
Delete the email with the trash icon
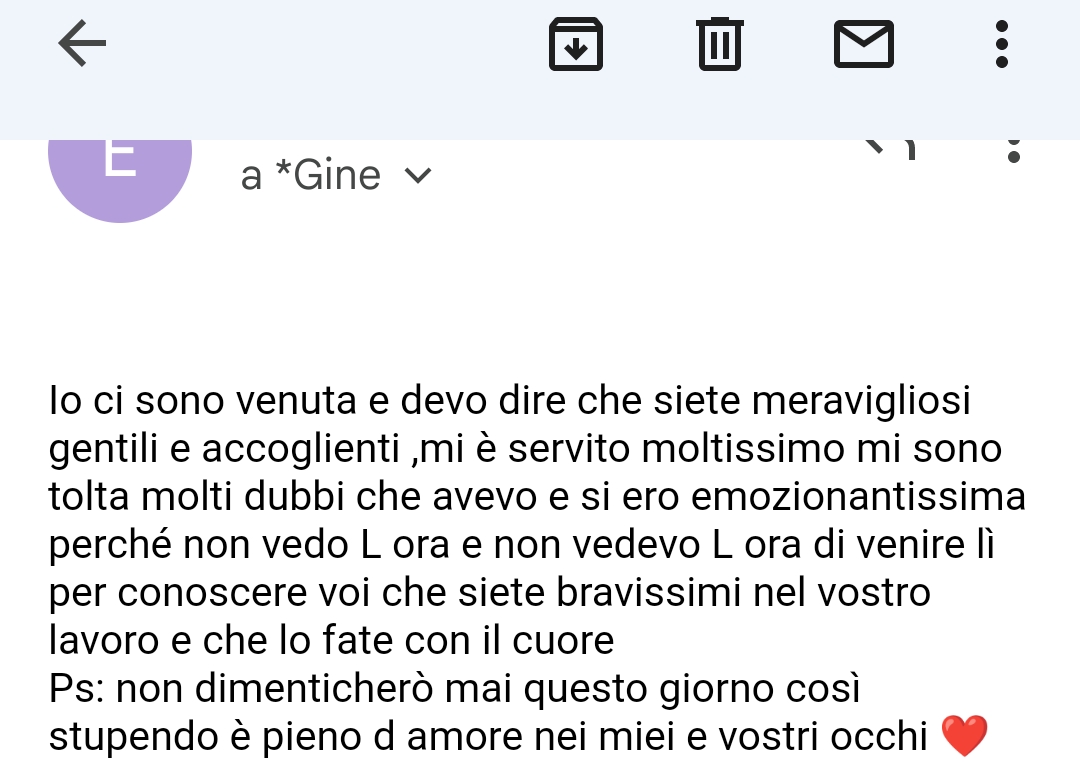tap(720, 44)
